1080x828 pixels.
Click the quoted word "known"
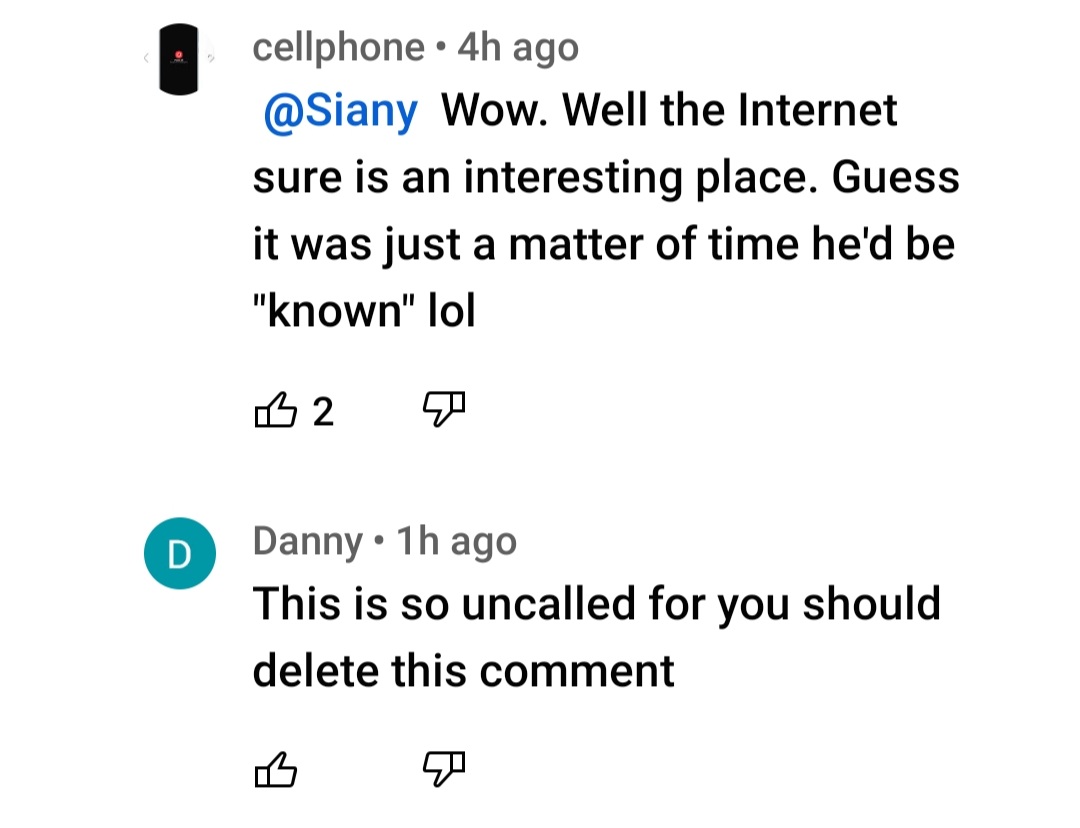[334, 311]
